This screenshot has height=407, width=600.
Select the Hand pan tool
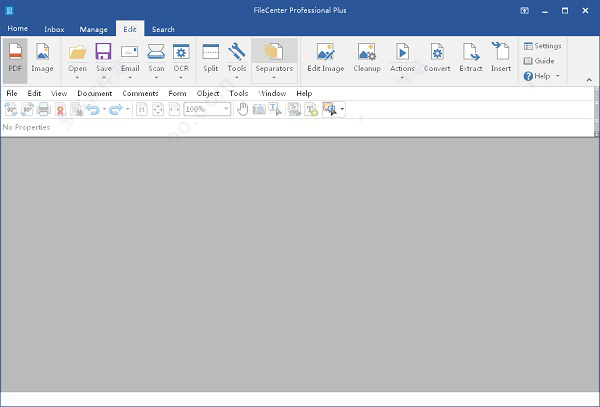point(242,109)
